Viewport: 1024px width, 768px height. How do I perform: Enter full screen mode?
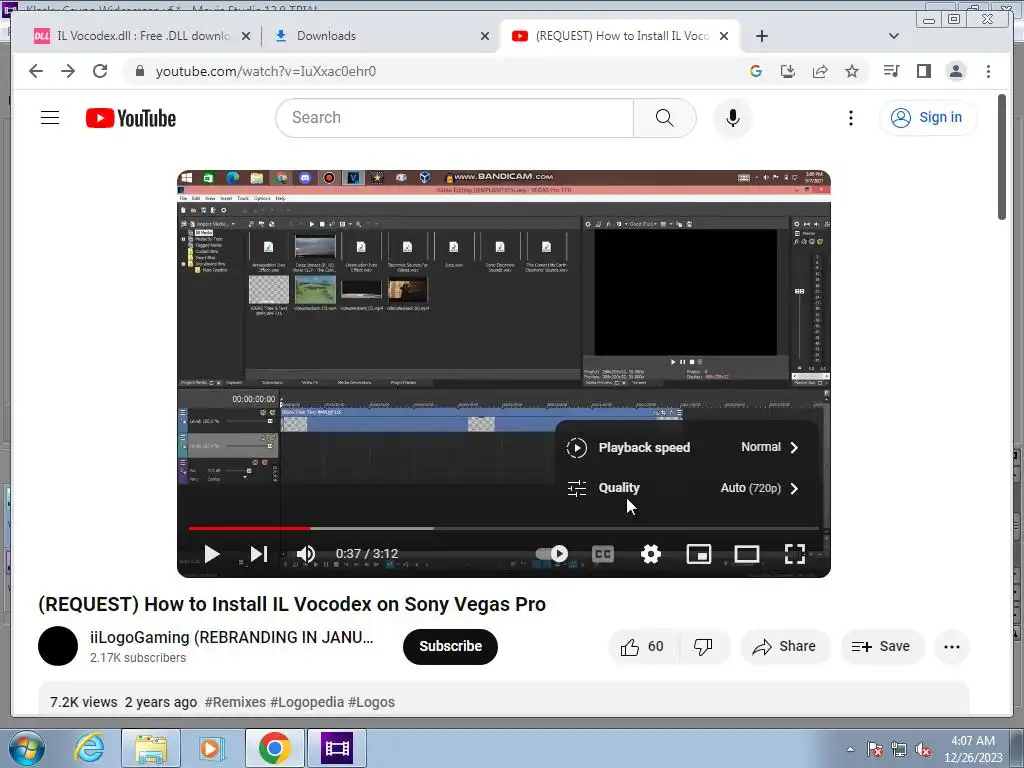(x=795, y=554)
